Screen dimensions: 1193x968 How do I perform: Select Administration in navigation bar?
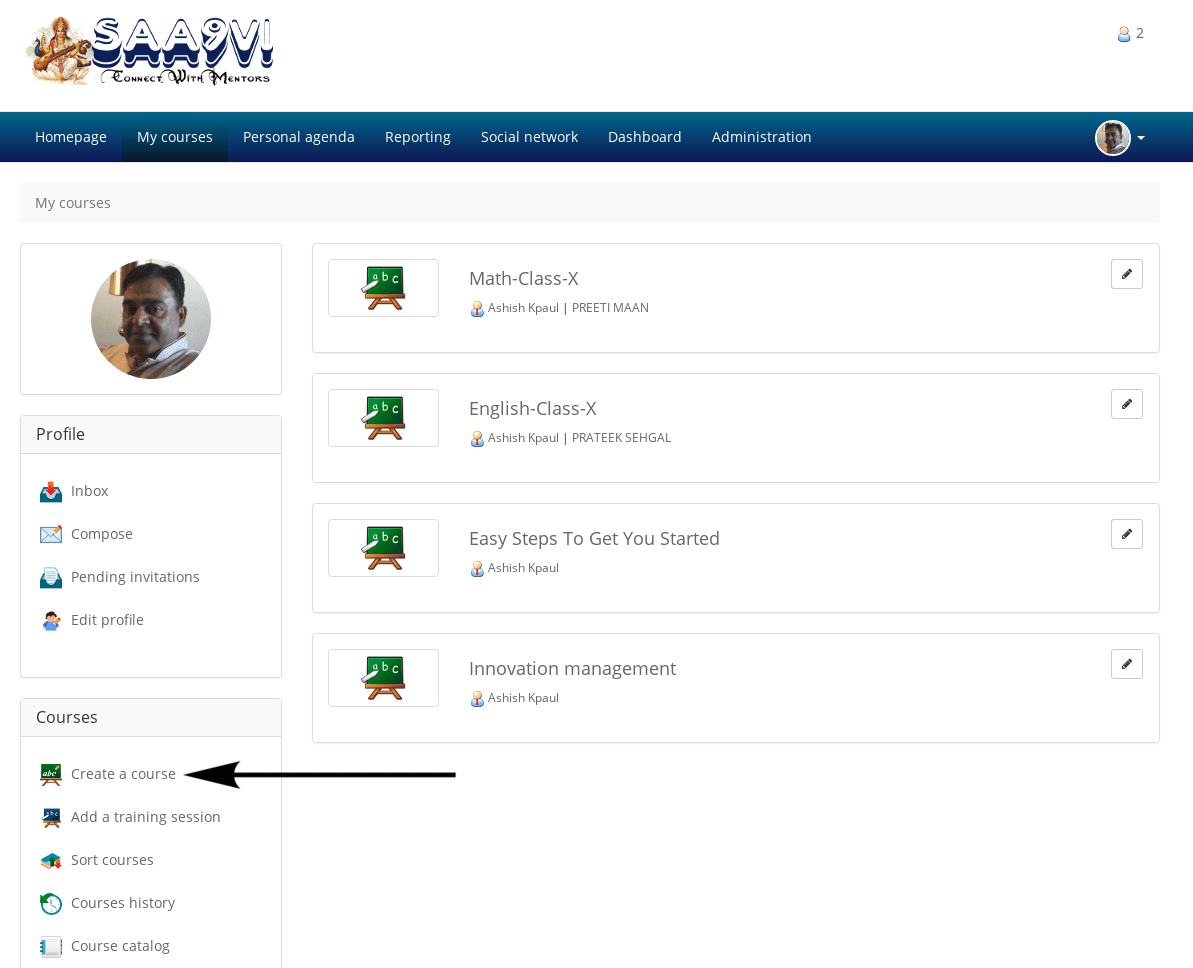click(x=761, y=137)
